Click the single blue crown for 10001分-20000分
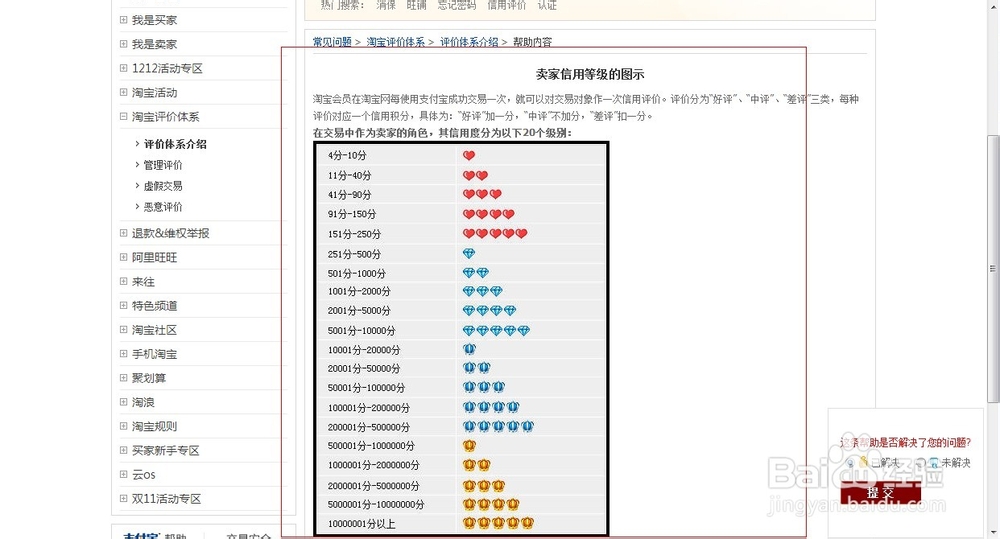Screen dimensions: 1000x539 (469, 350)
